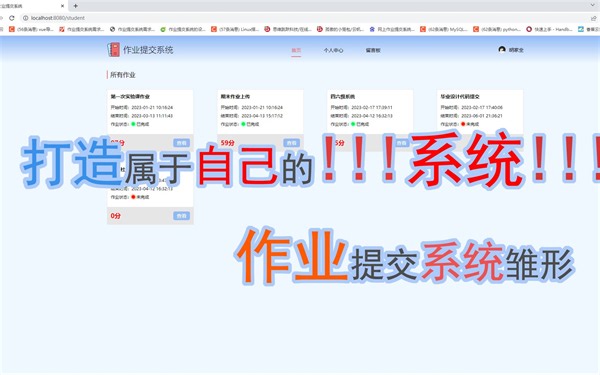Image resolution: width=600 pixels, height=375 pixels.
Task: Share this page from address bar
Action: click(x=593, y=18)
